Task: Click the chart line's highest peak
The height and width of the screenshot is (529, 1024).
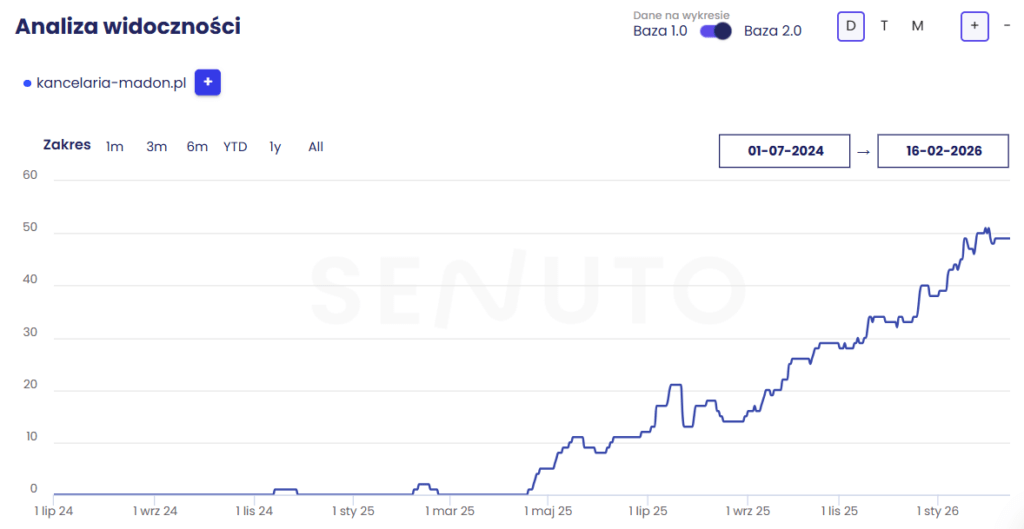Action: tap(987, 229)
